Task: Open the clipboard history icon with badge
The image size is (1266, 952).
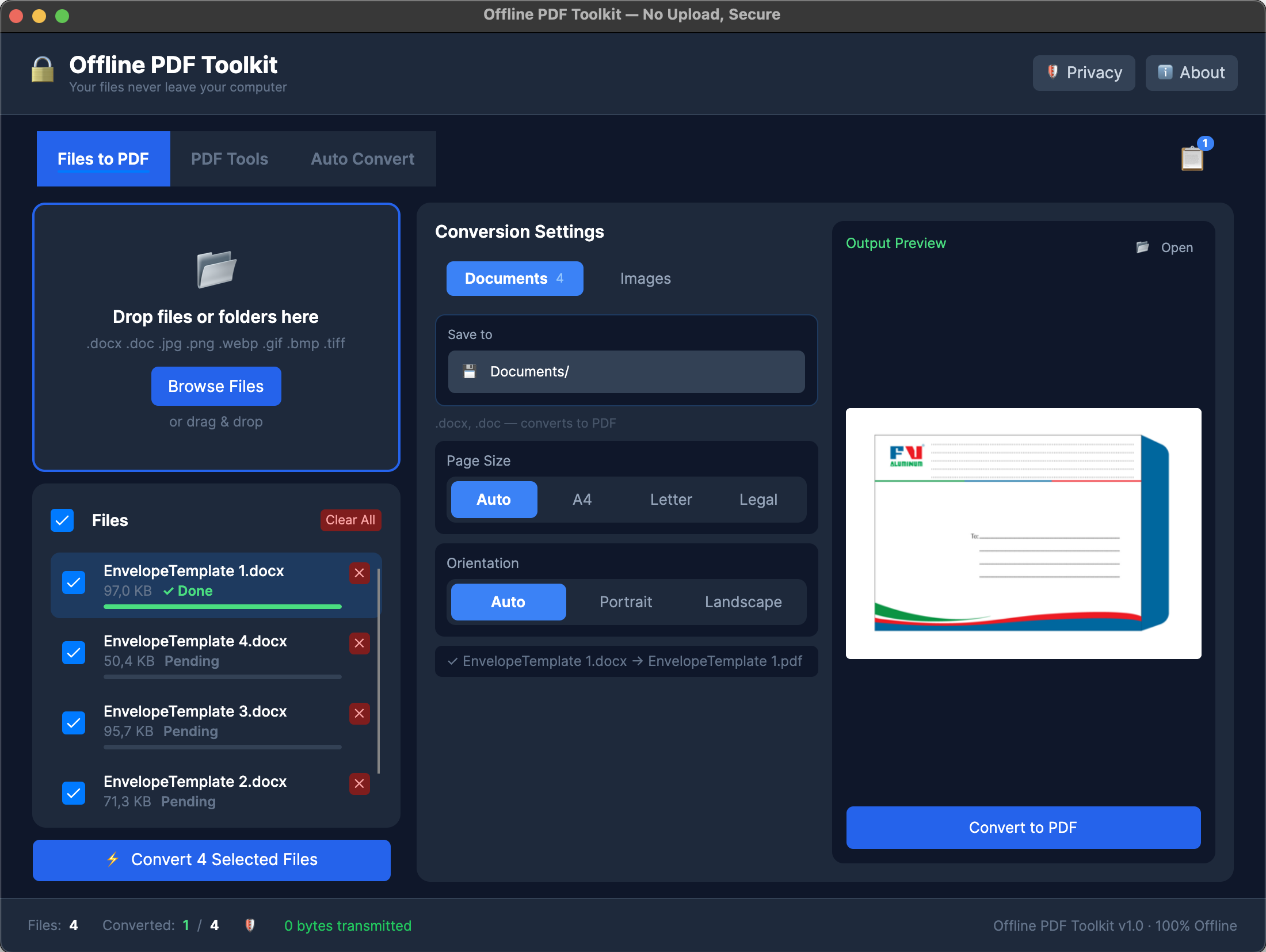Action: coord(1192,158)
